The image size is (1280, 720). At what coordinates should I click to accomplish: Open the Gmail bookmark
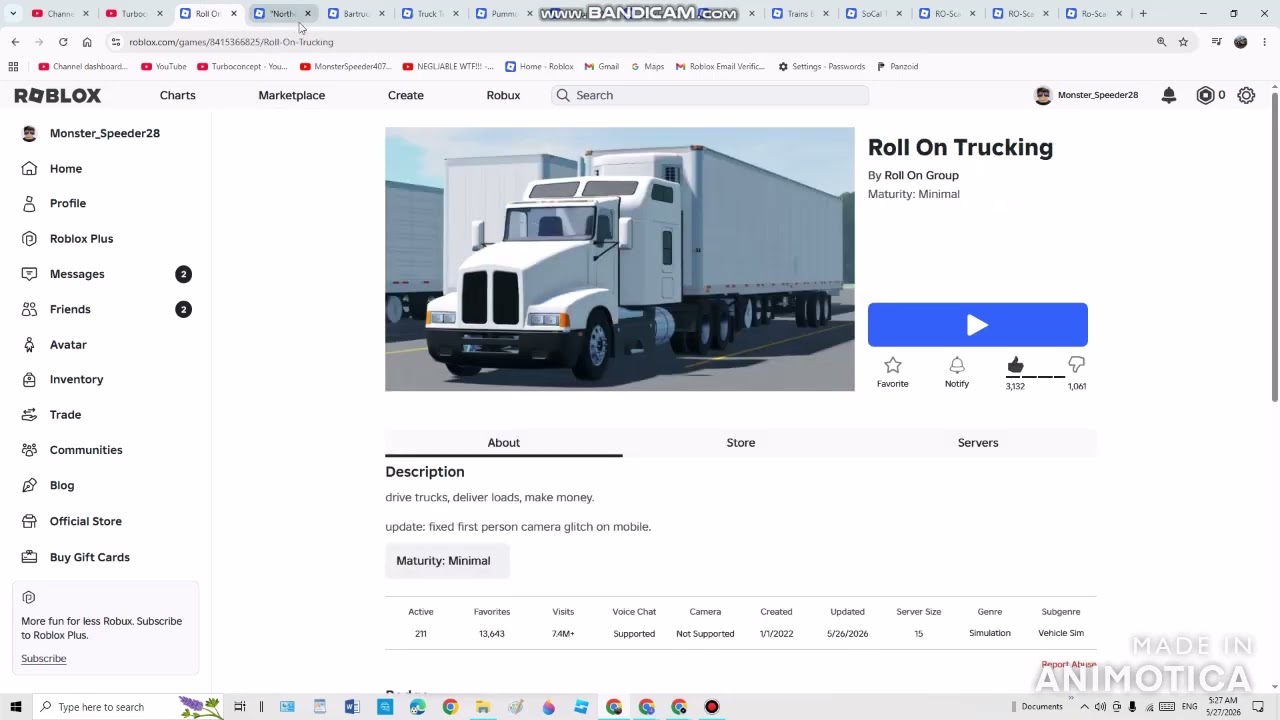(601, 66)
